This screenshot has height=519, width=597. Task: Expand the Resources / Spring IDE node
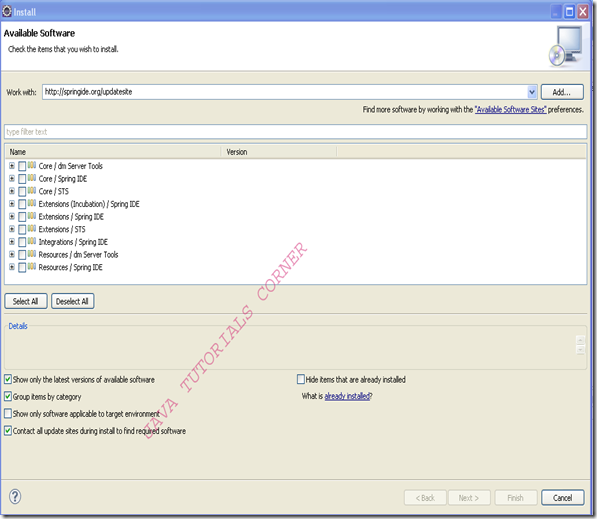coord(12,267)
